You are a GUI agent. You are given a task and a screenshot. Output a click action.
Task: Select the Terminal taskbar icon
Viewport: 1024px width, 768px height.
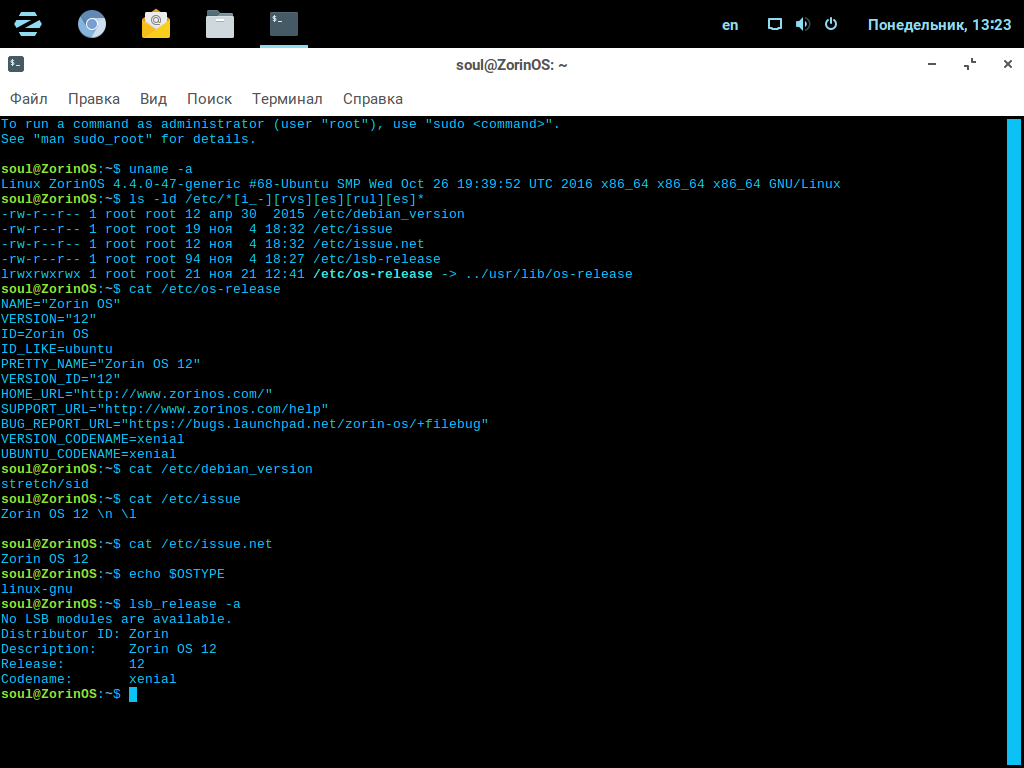tap(283, 24)
